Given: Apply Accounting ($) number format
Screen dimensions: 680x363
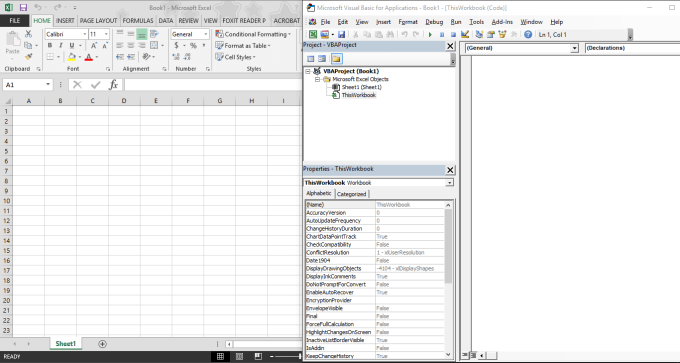Looking at the screenshot, I should pyautogui.click(x=177, y=46).
